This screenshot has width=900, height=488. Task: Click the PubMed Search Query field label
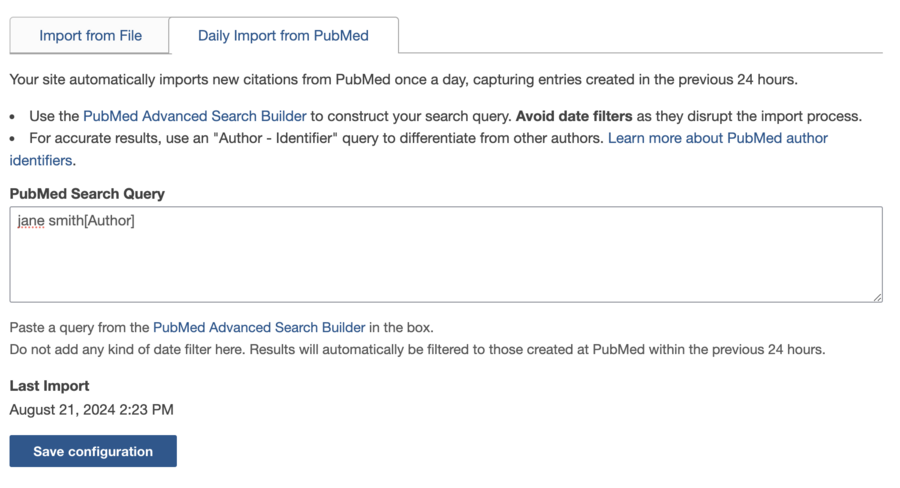[87, 193]
